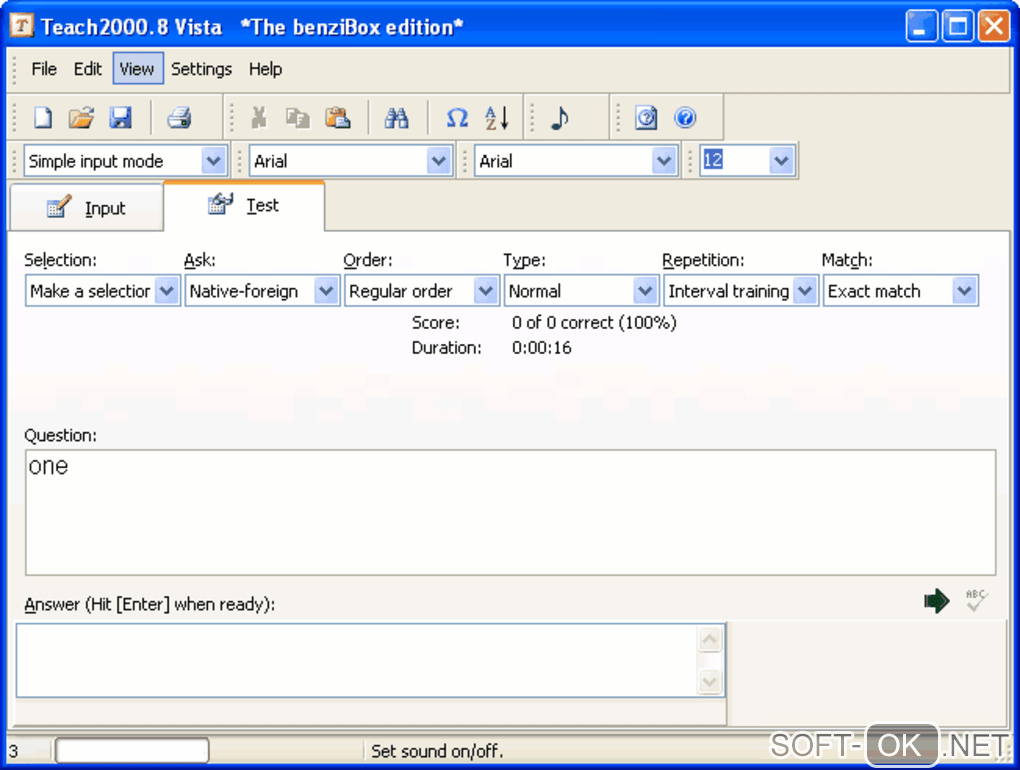This screenshot has width=1020, height=770.
Task: Open the input mode dropdown
Action: (x=213, y=161)
